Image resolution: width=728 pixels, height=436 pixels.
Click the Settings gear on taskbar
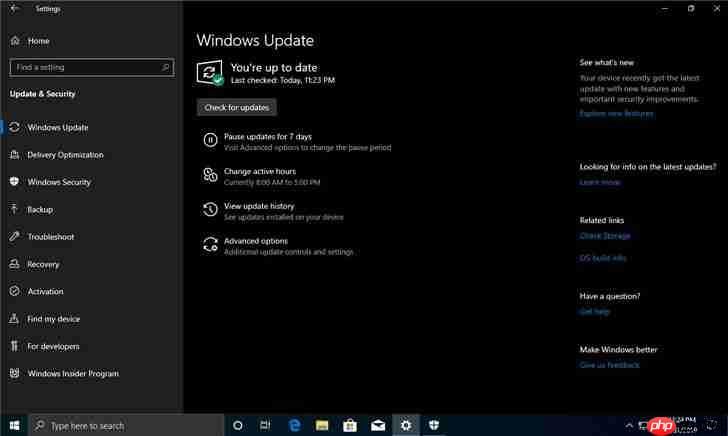click(x=406, y=425)
